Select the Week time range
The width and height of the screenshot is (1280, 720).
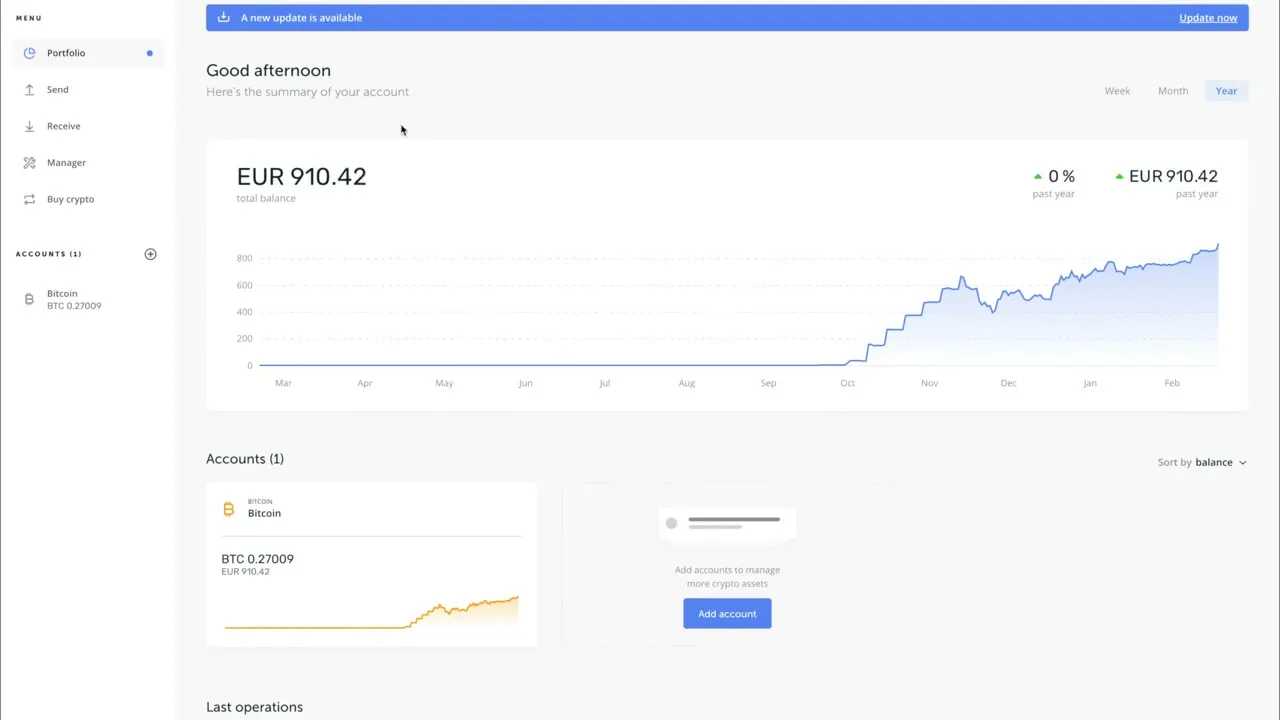point(1117,90)
